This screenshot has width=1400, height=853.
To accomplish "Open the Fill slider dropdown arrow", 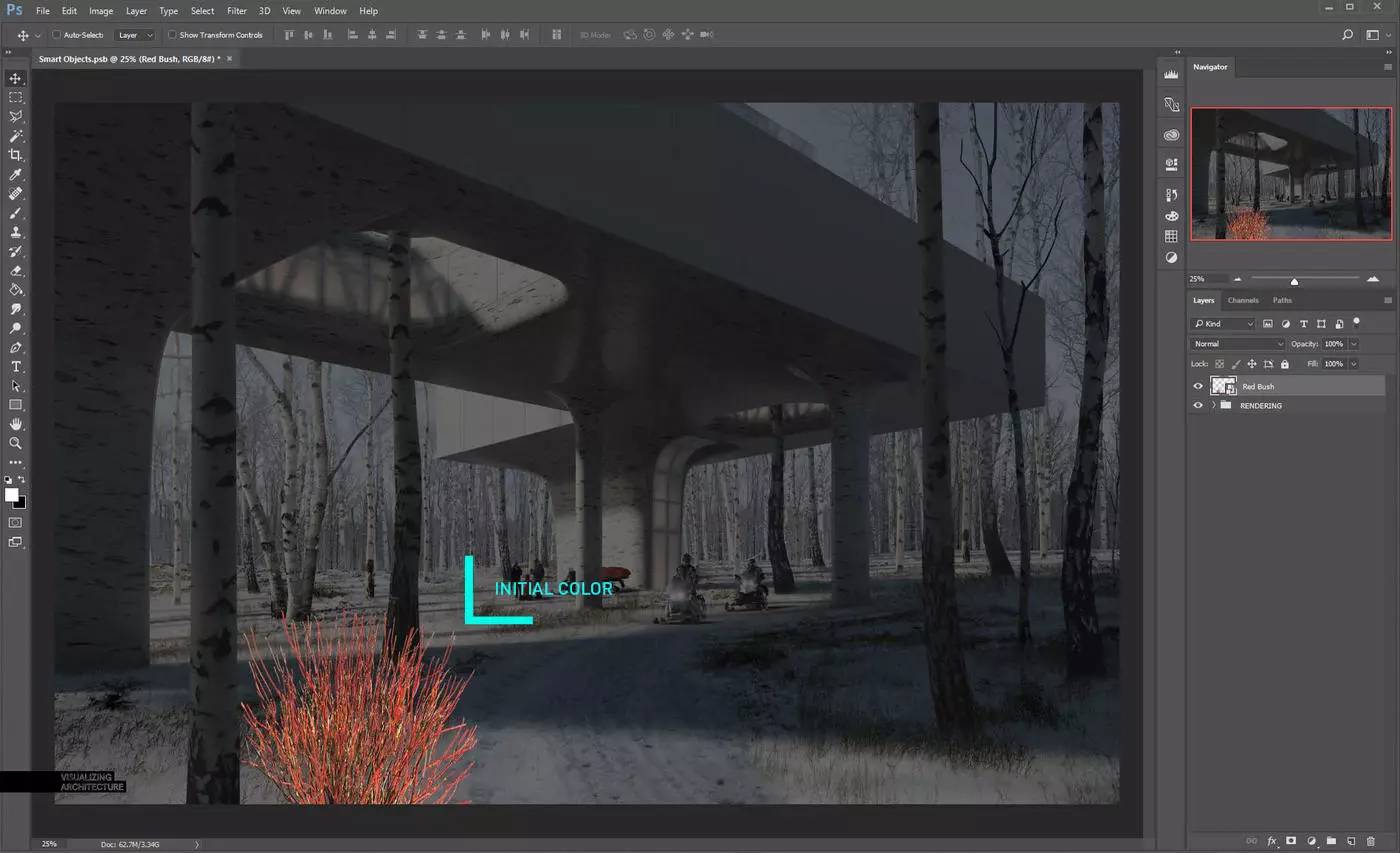I will coord(1354,364).
